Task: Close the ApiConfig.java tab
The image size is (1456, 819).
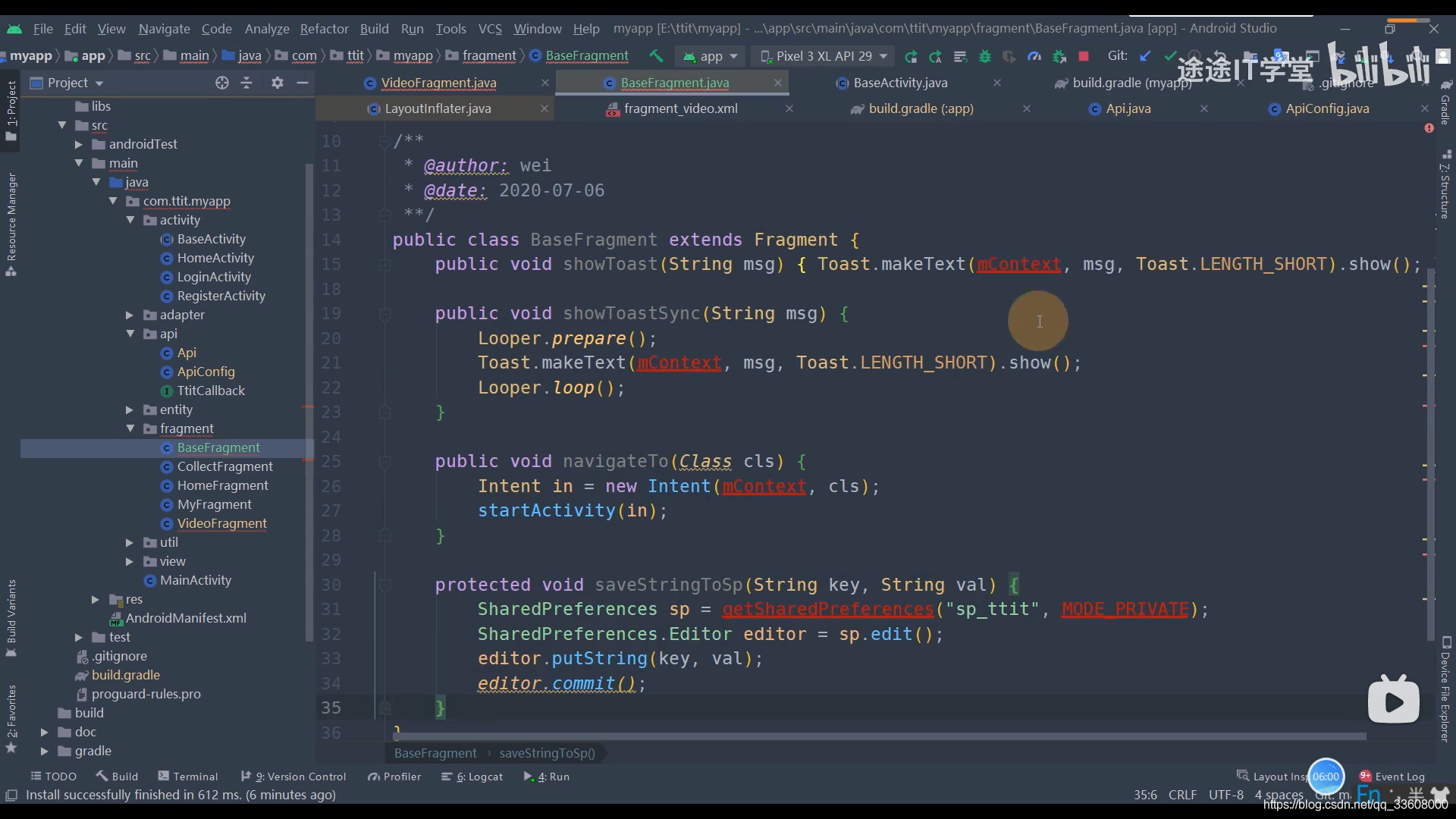Action: [1424, 108]
